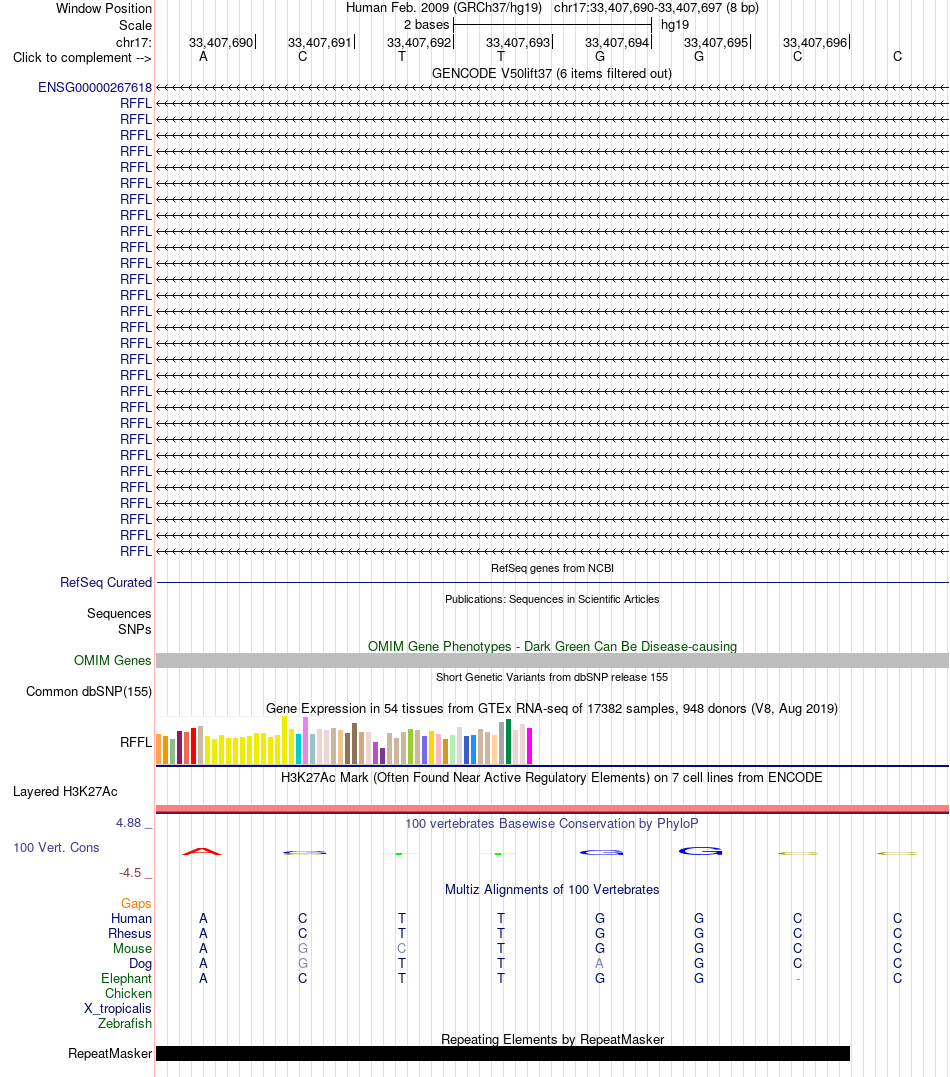Image resolution: width=950 pixels, height=1077 pixels.
Task: Click the 'Click to complement -->' label
Action: [82, 58]
